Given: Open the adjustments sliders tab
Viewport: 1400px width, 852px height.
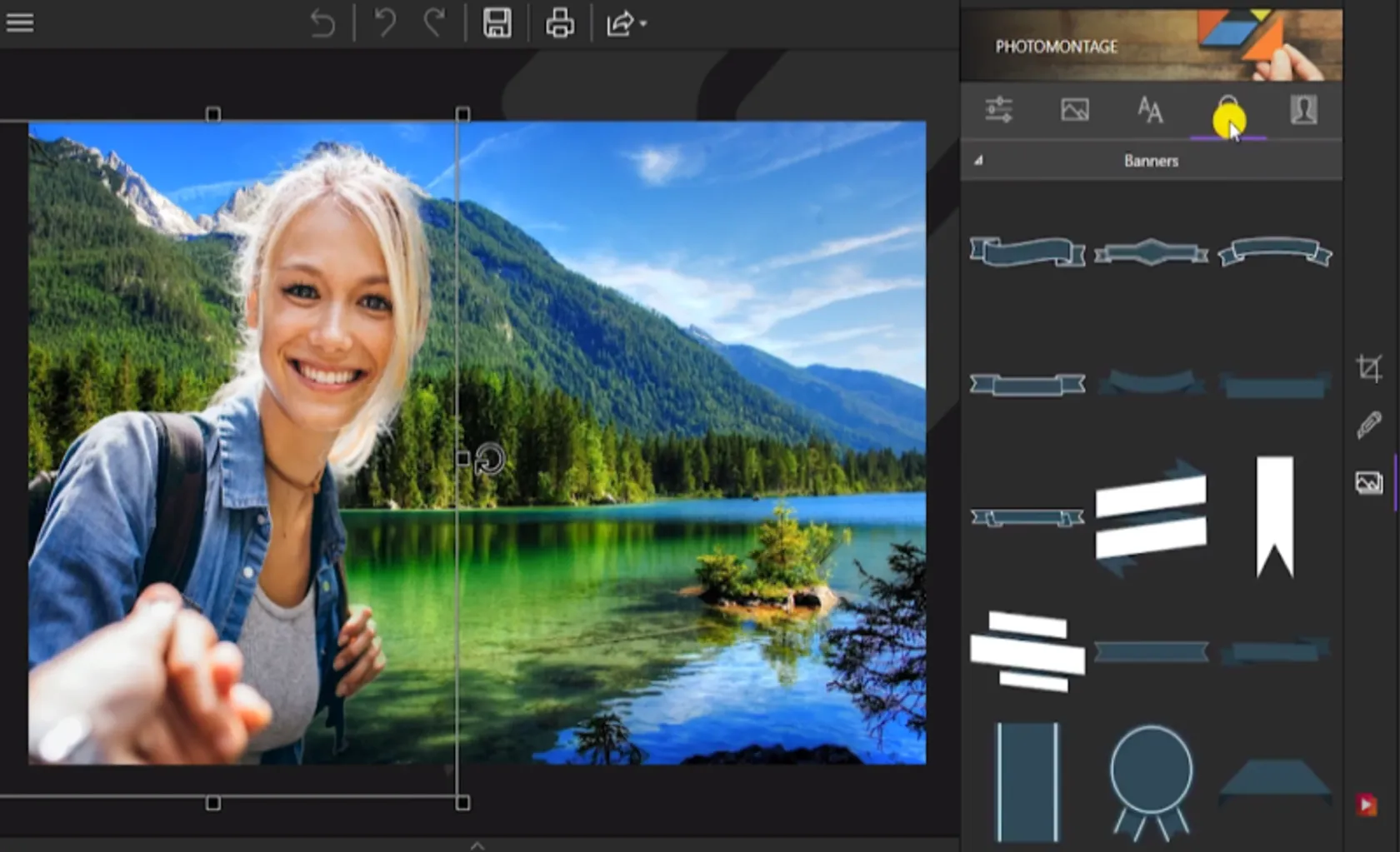Looking at the screenshot, I should [998, 110].
